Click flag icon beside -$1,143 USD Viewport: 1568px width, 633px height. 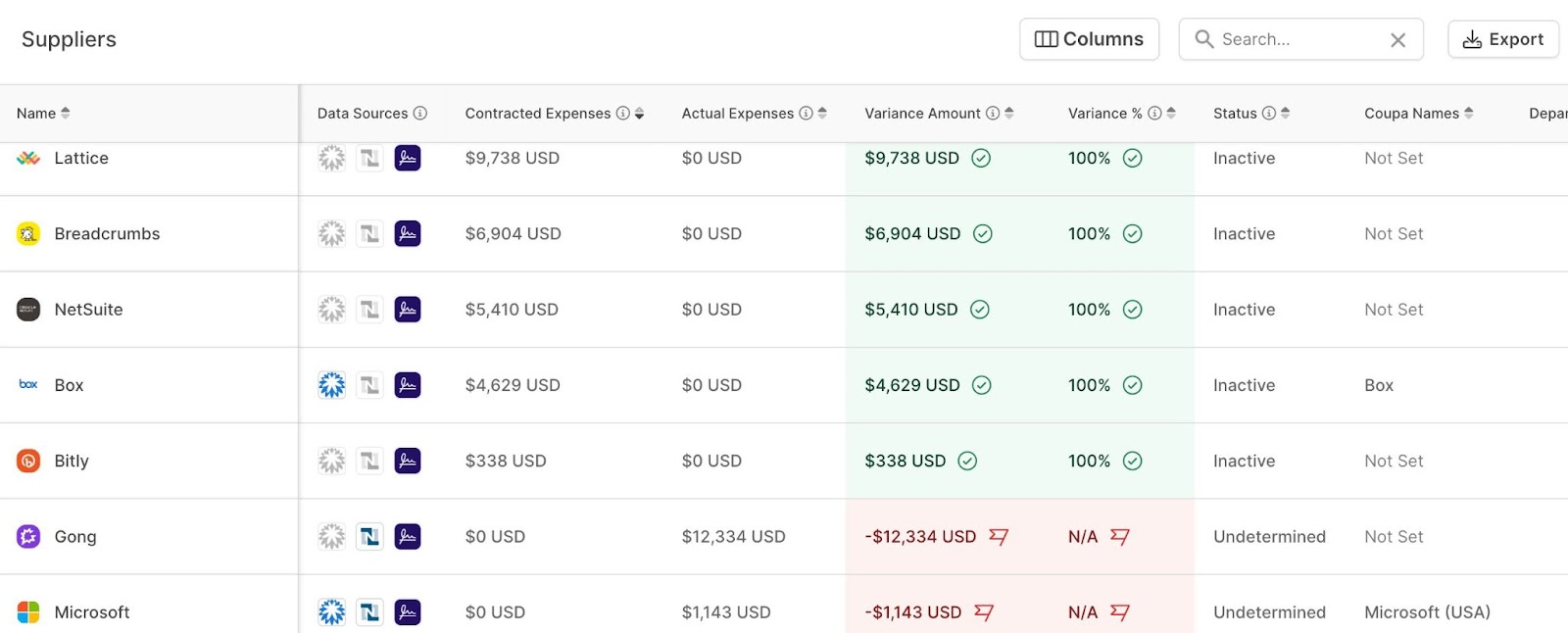pyautogui.click(x=984, y=612)
